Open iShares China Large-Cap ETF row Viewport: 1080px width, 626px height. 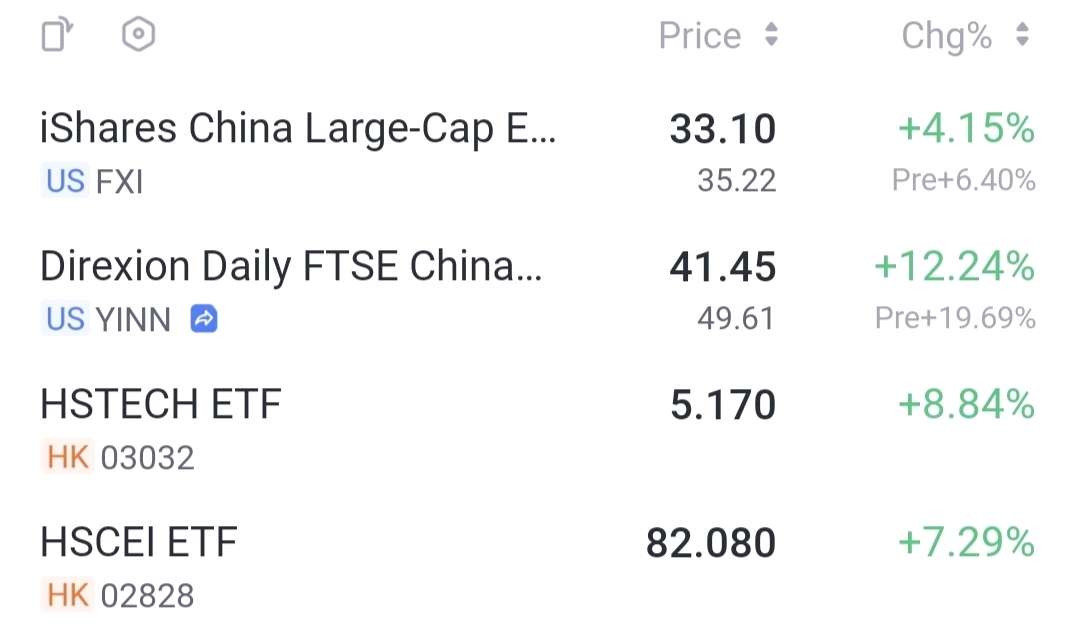coord(537,152)
